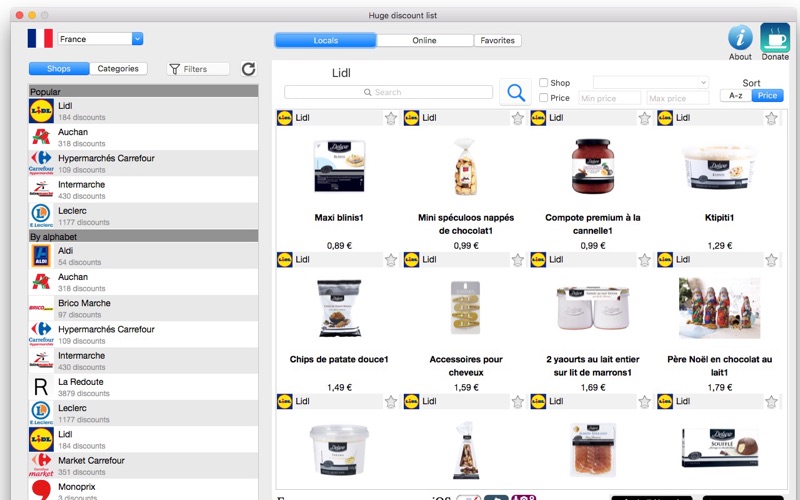Screen dimensions: 800x500
Task: Open Père Noël en chocolat image
Action: 719,308
